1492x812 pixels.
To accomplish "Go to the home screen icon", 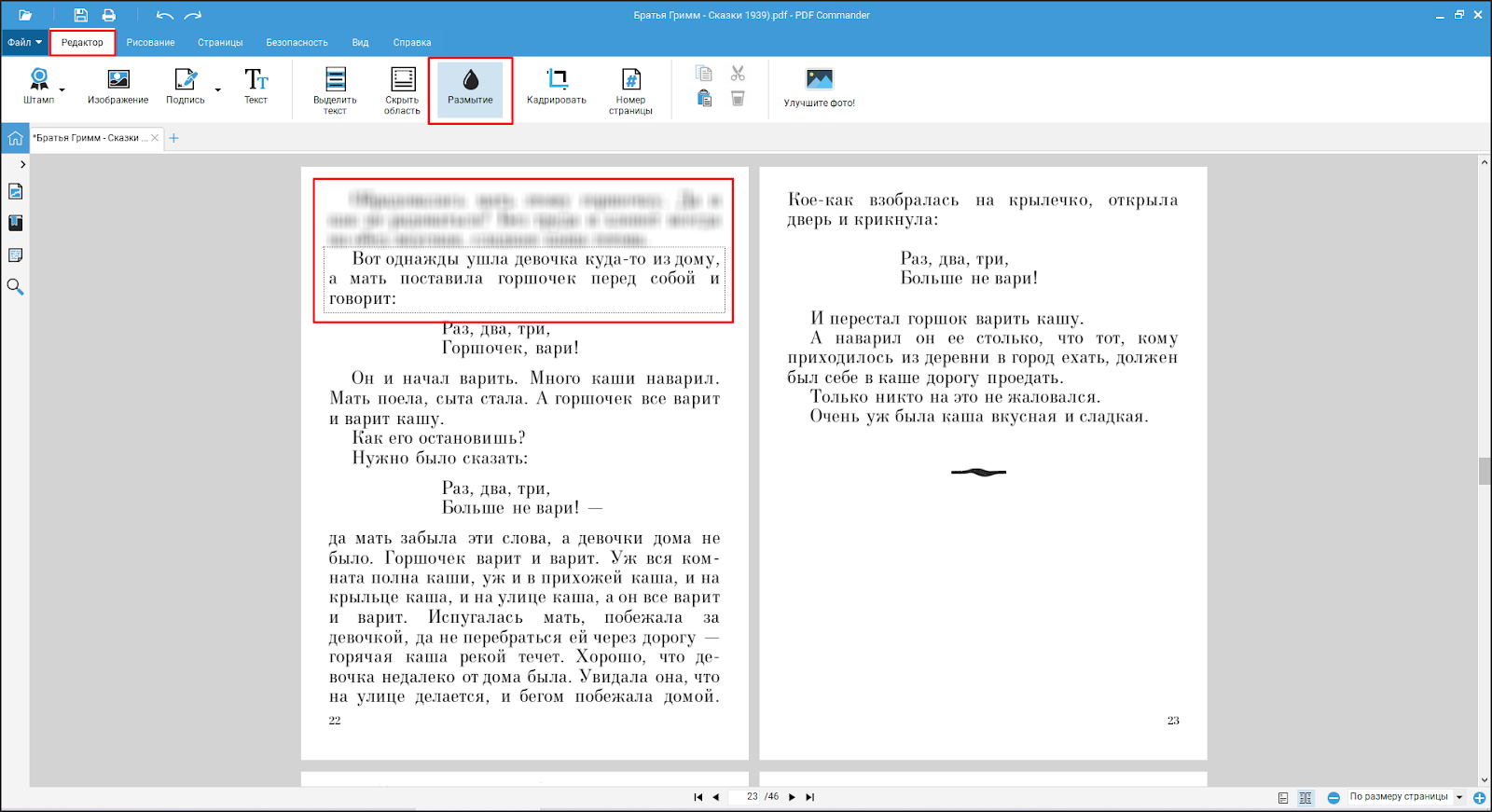I will tap(15, 138).
